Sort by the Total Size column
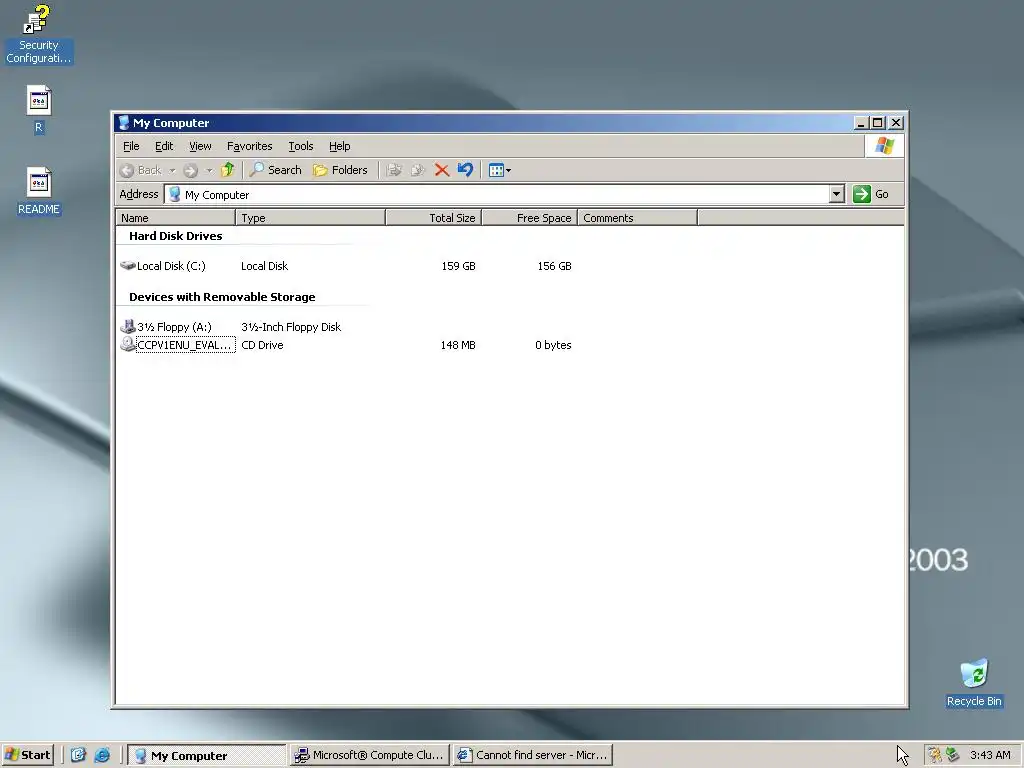 tap(434, 218)
